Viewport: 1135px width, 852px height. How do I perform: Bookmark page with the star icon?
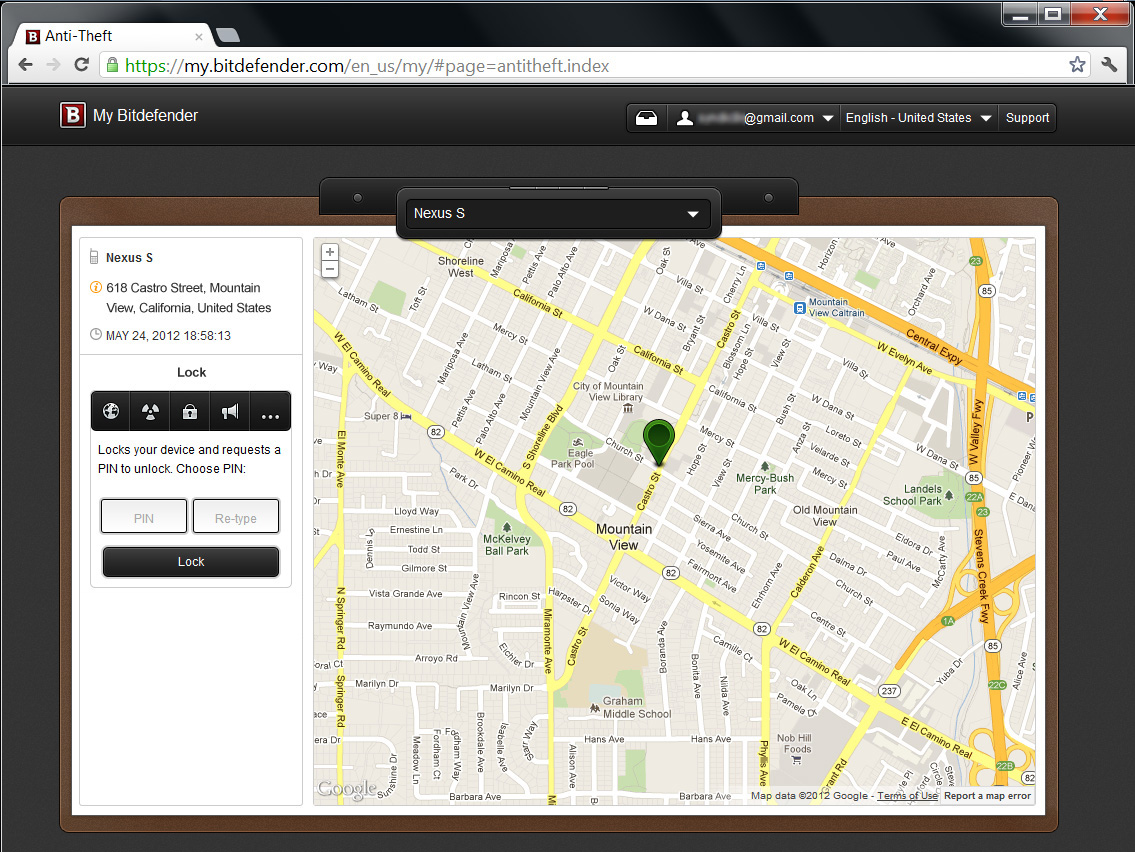coord(1077,65)
